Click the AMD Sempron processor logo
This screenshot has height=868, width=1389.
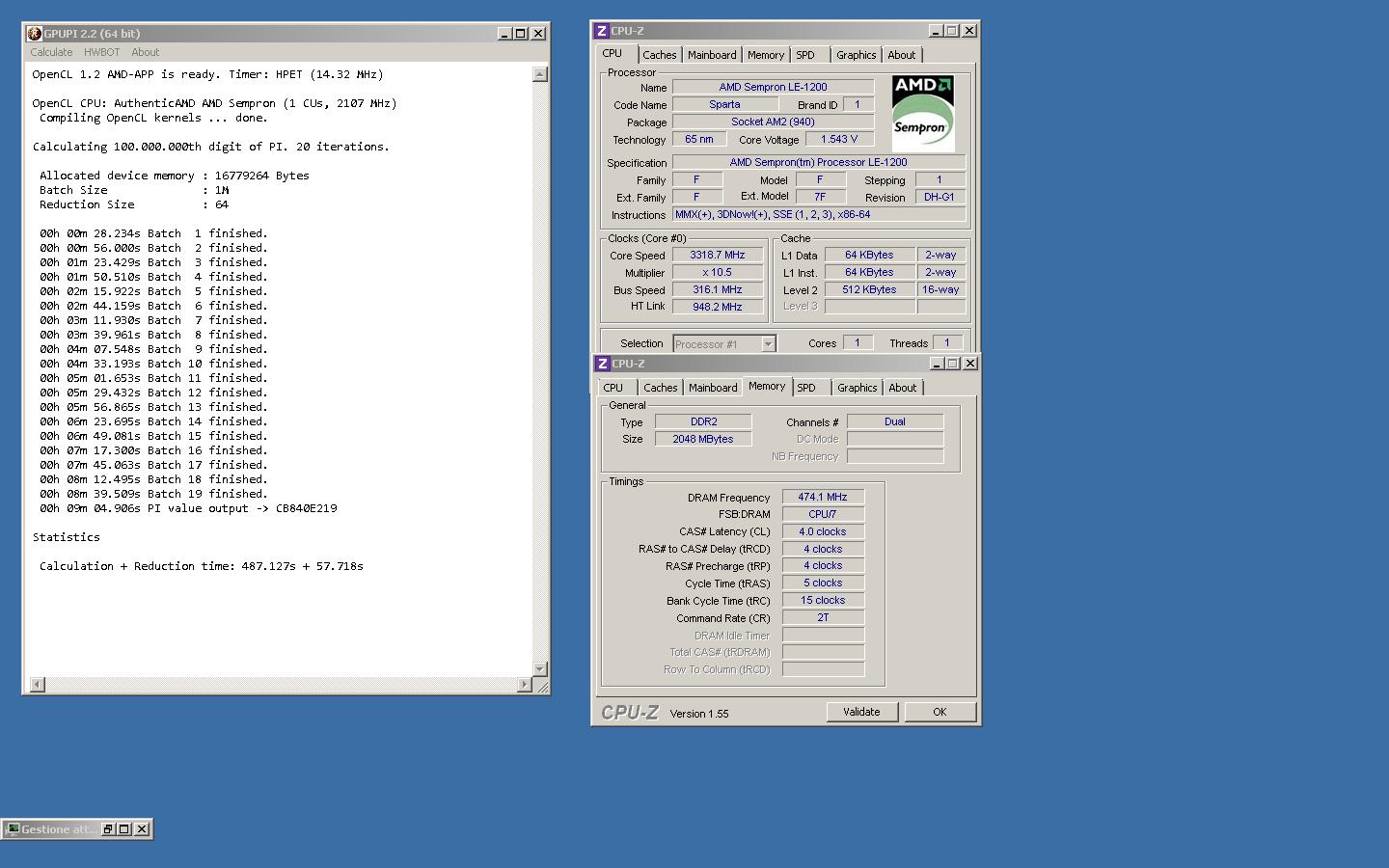[923, 113]
